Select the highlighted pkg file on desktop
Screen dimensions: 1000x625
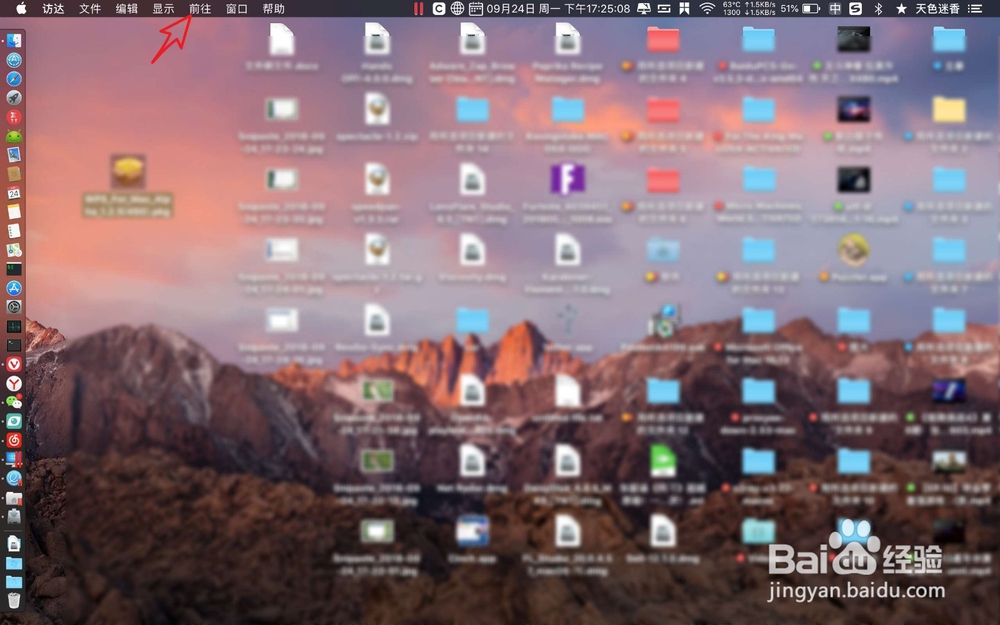tap(128, 185)
